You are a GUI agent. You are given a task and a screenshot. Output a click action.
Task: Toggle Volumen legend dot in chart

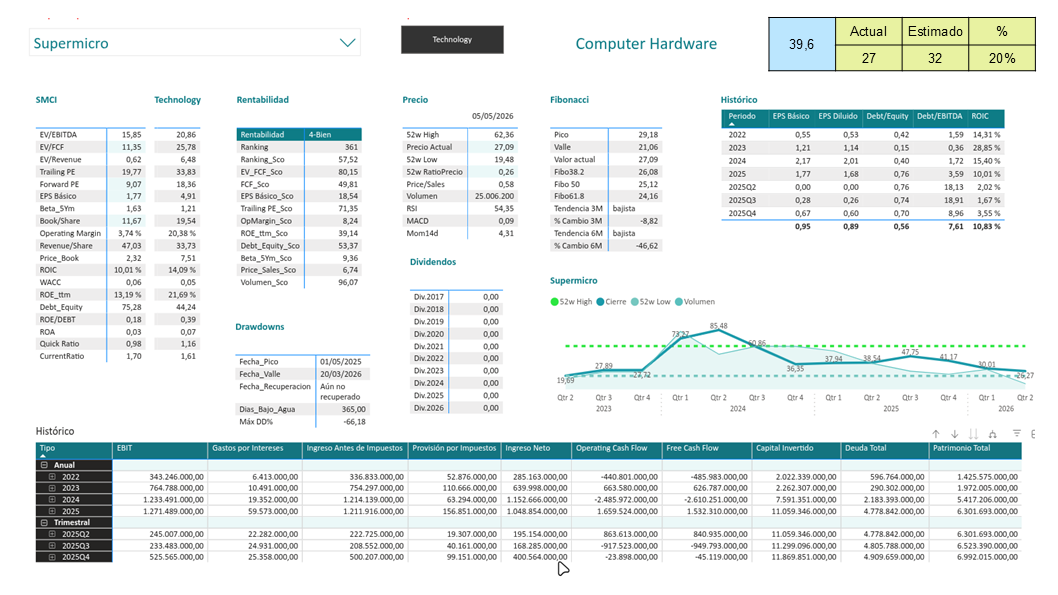point(679,302)
